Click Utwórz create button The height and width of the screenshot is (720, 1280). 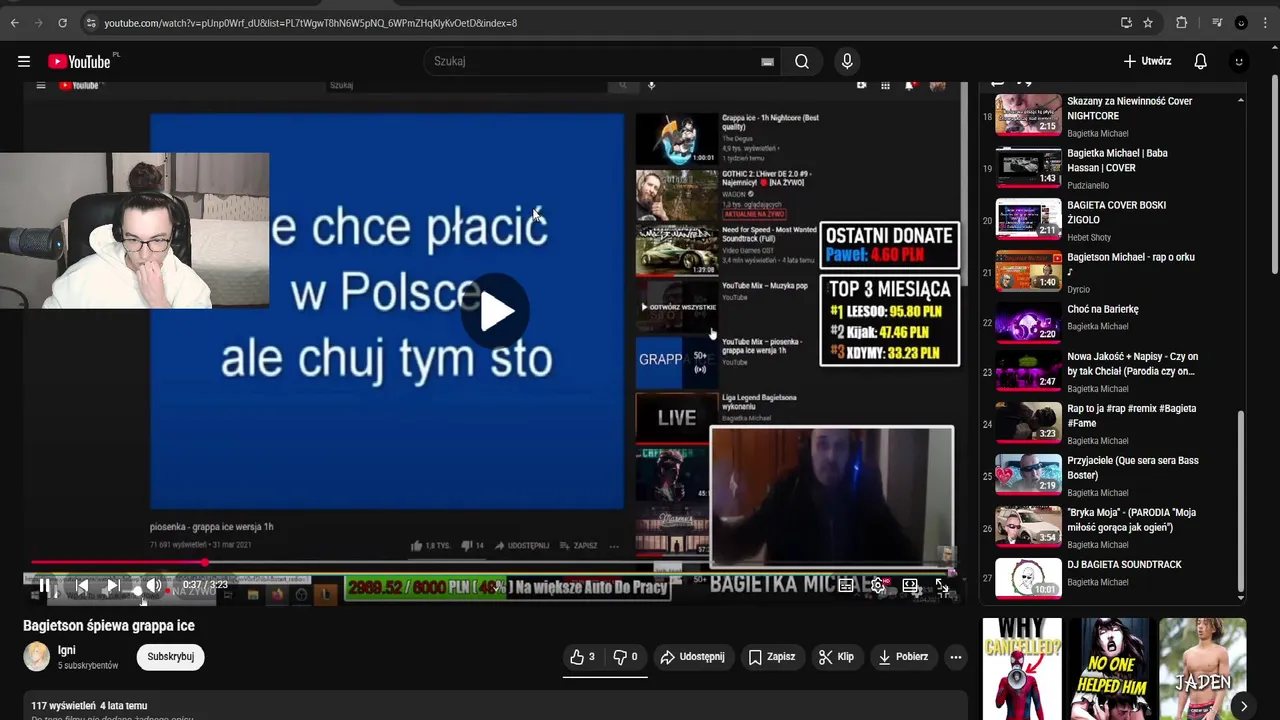point(1147,61)
